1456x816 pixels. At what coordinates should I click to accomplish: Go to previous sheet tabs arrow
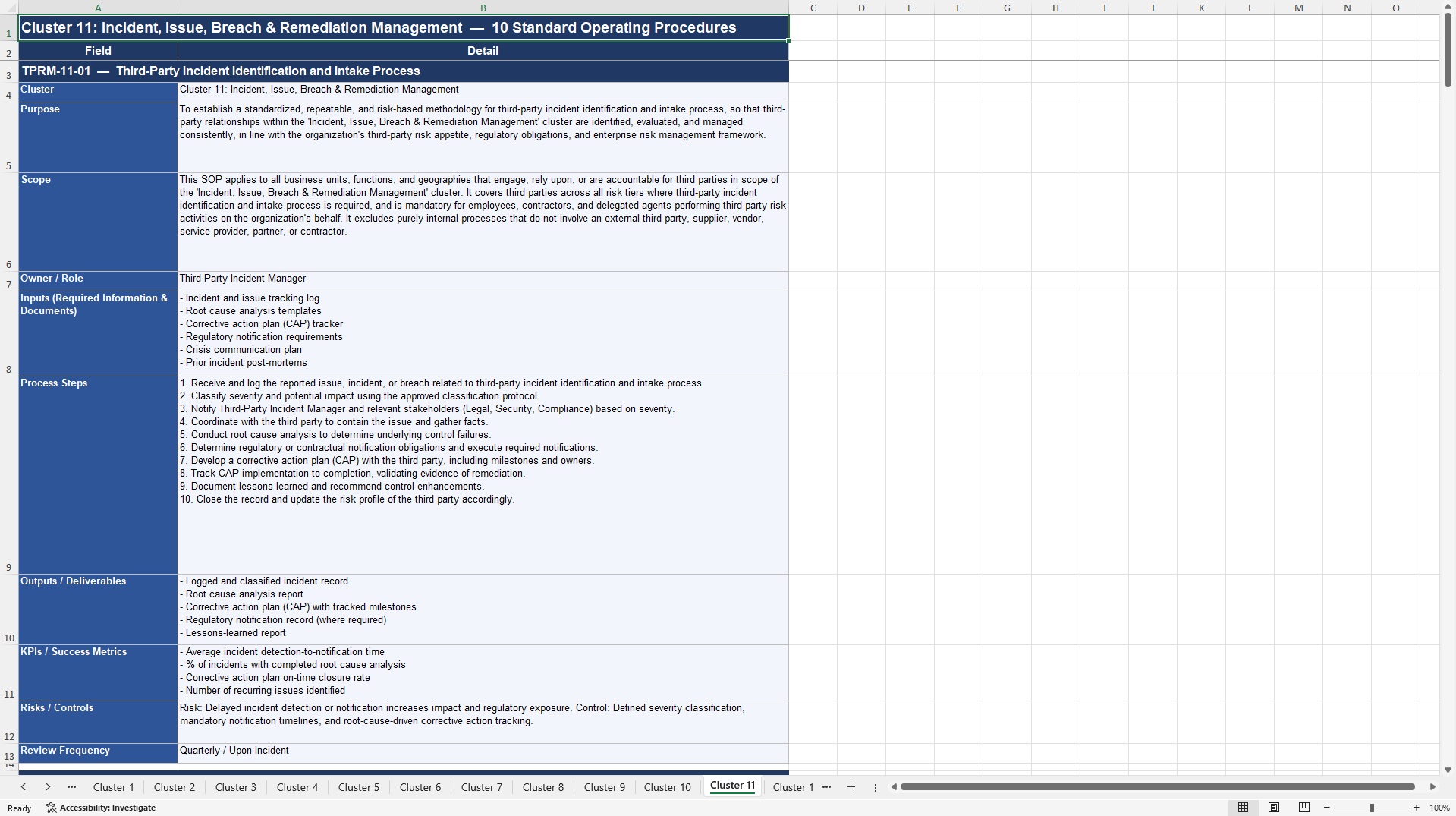tap(24, 787)
